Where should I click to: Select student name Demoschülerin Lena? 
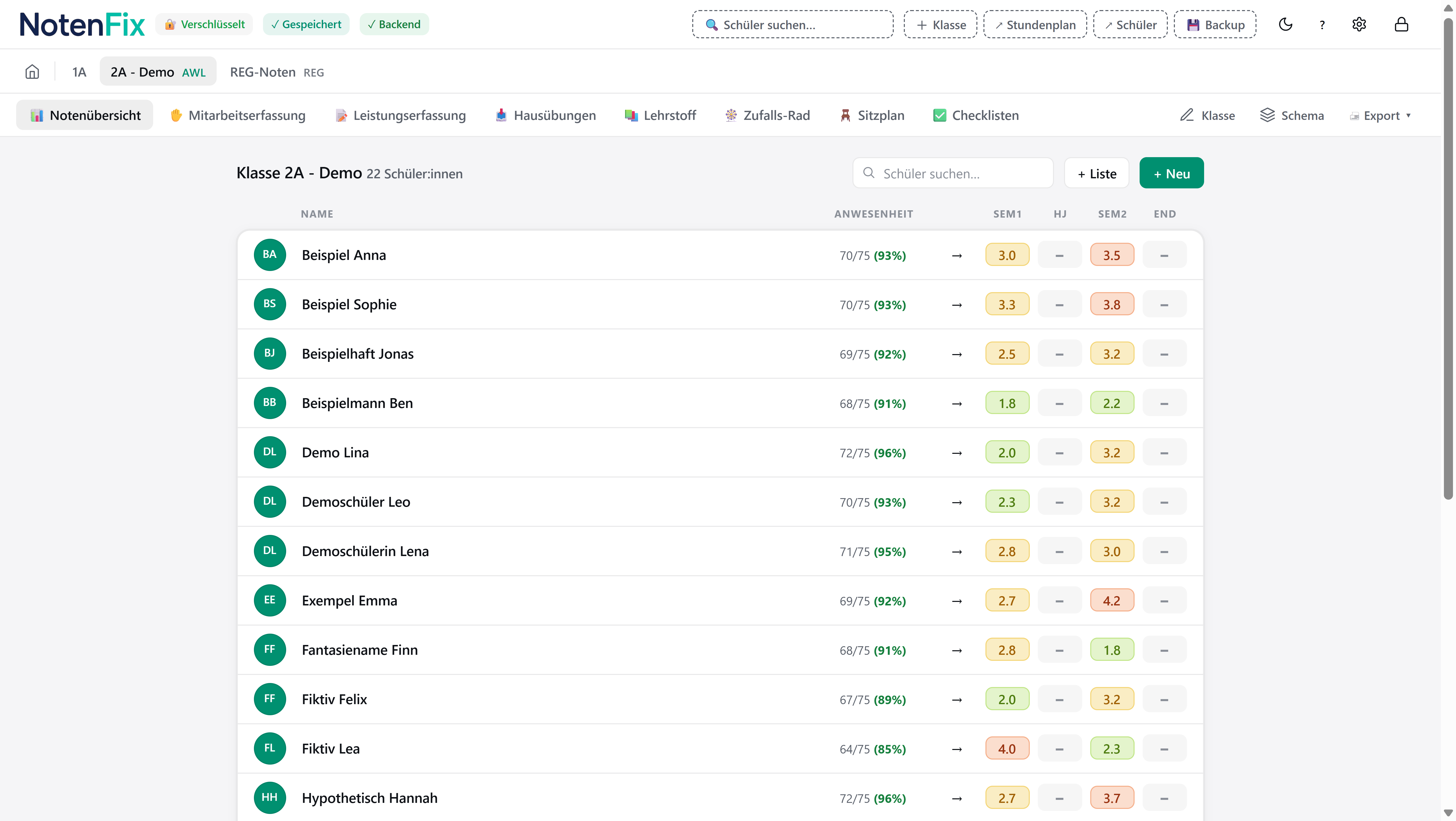pos(365,551)
